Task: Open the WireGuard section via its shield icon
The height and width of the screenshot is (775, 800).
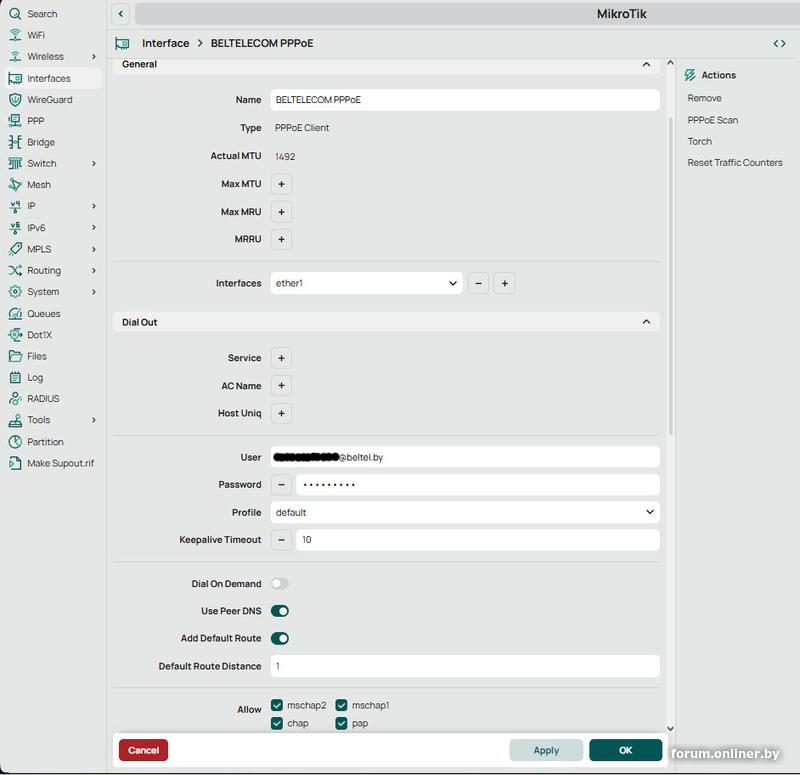Action: (15, 99)
